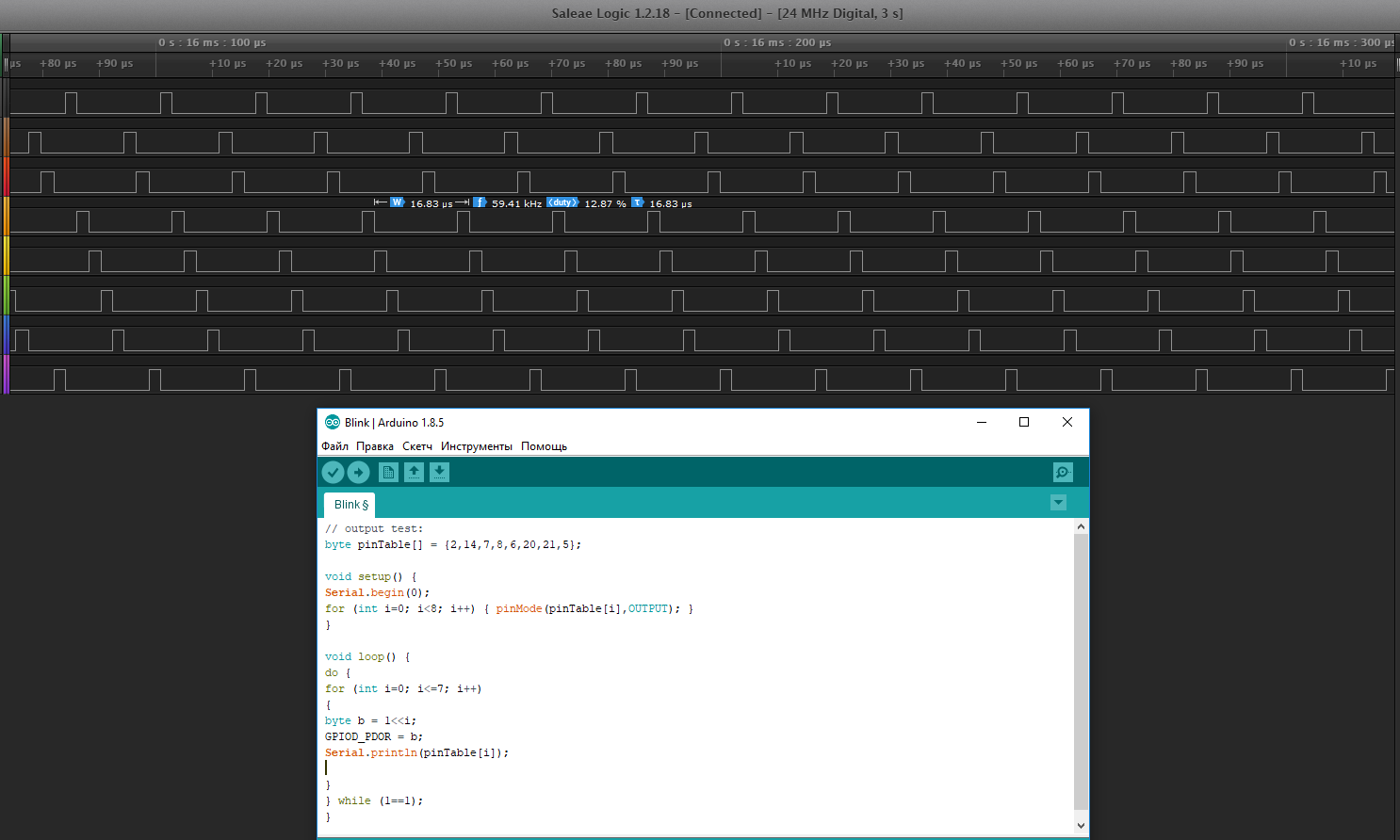Click the '12.87 %' duty cycle value

click(605, 203)
